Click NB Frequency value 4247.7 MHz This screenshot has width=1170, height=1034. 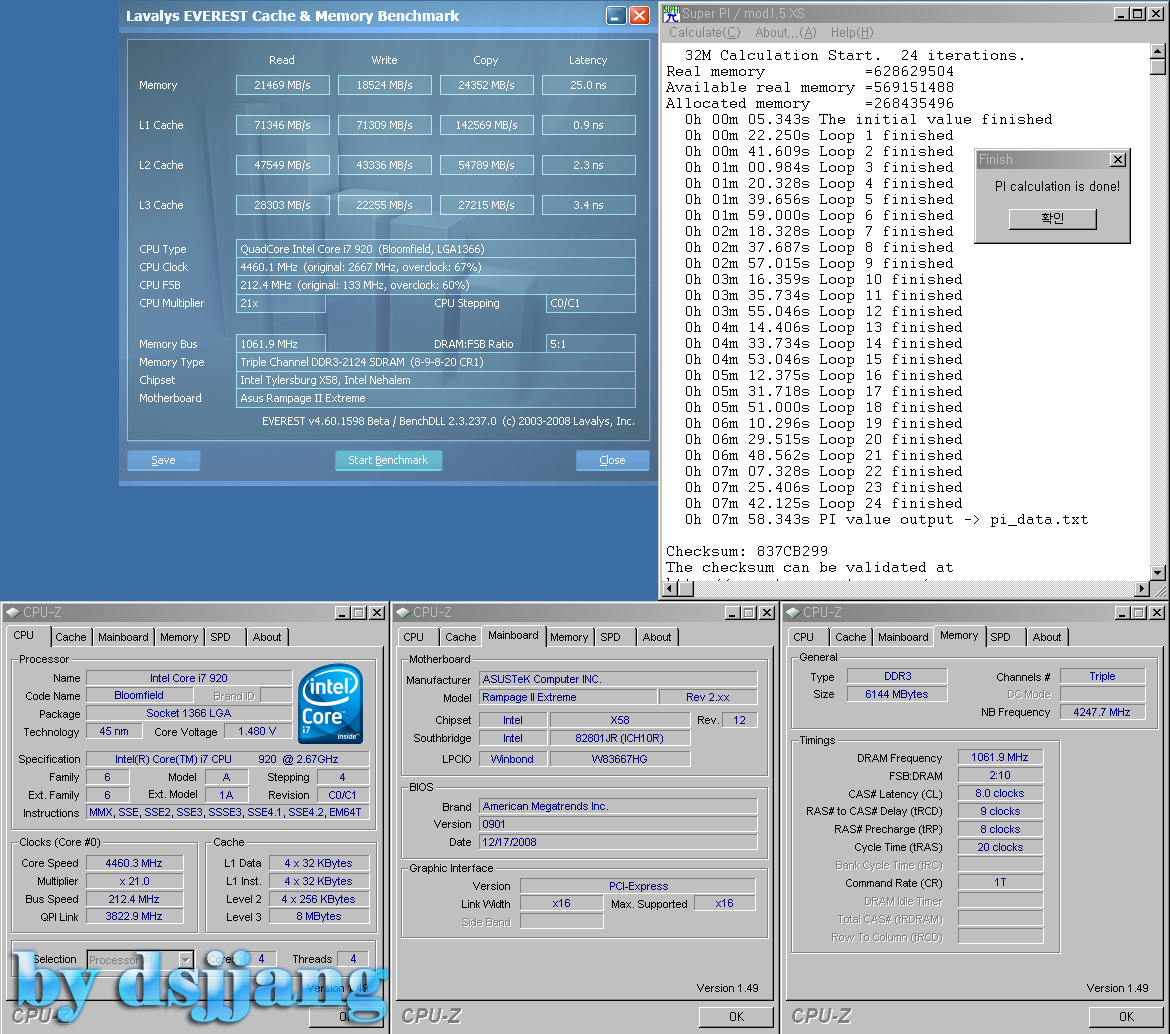tap(1101, 712)
